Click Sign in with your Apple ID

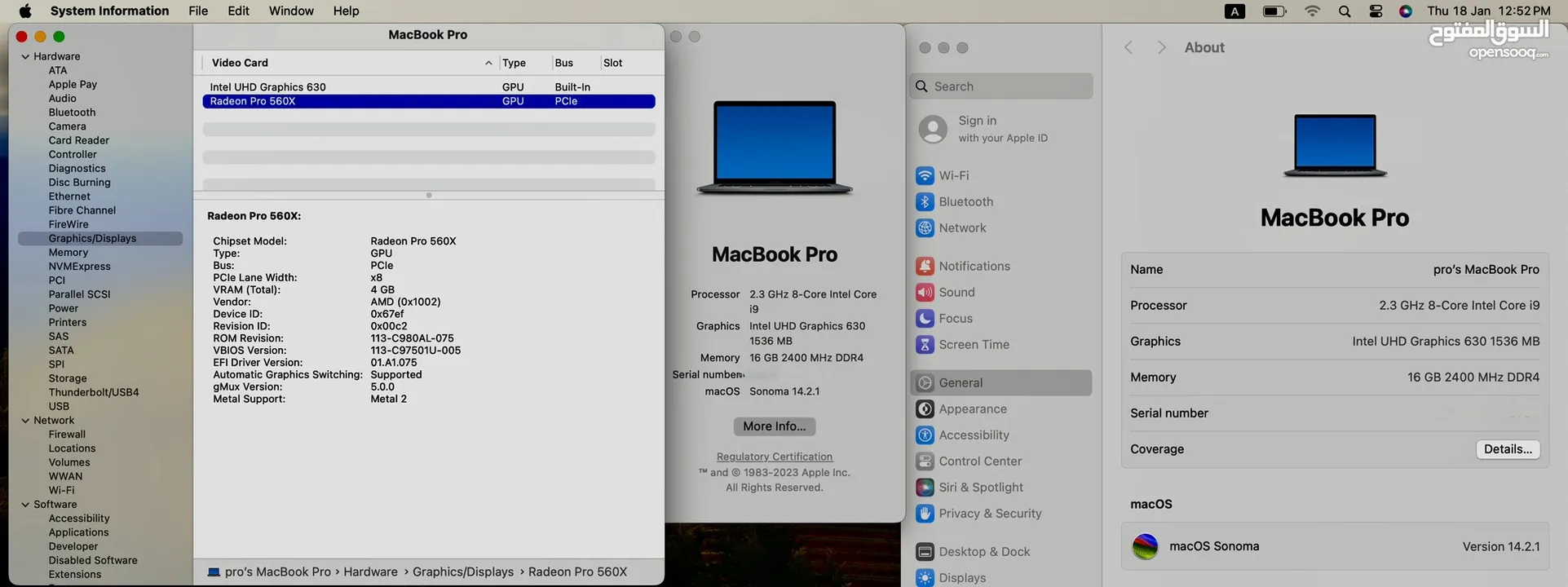coord(1003,129)
